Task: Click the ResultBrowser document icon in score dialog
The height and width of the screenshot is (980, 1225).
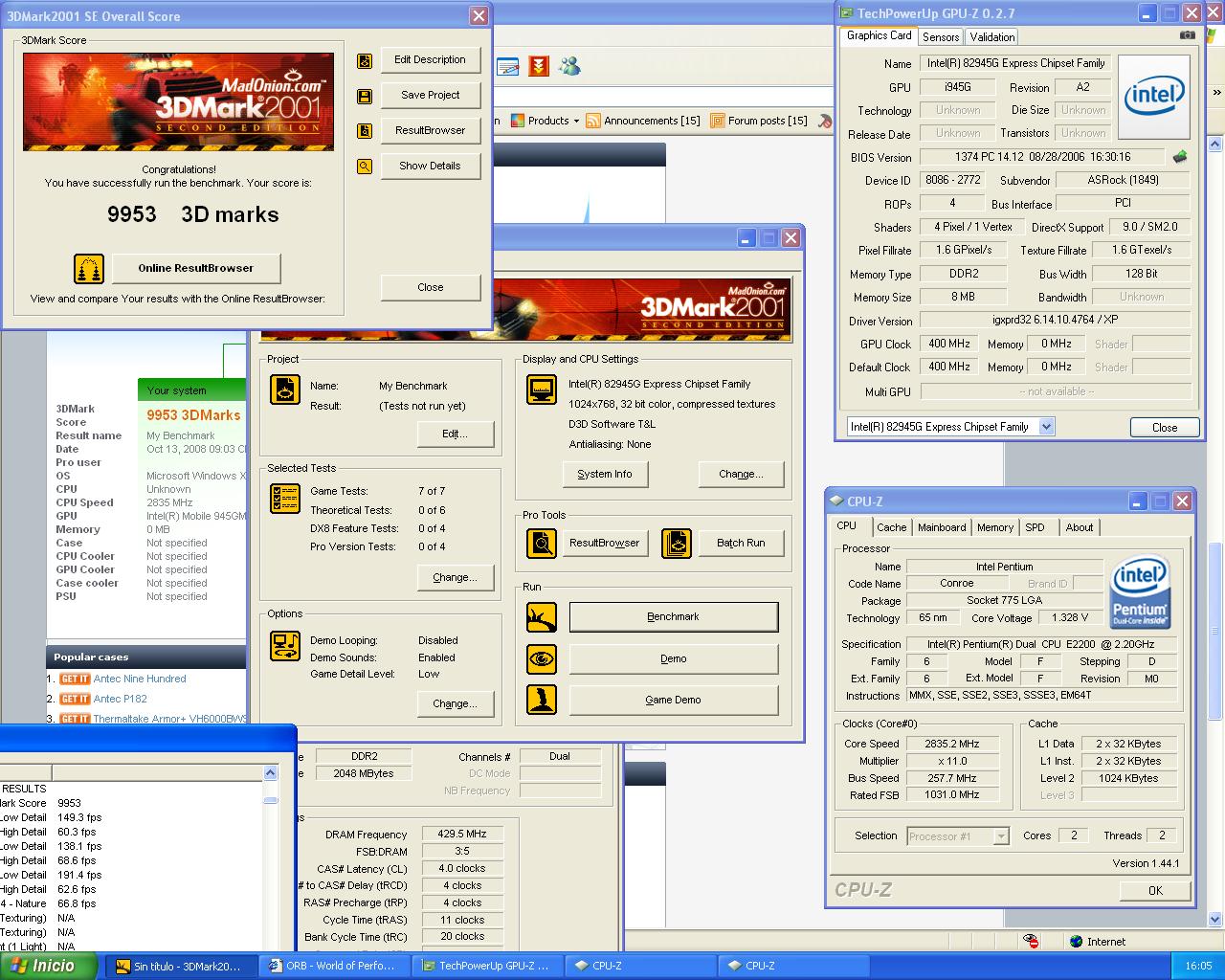Action: (x=365, y=131)
